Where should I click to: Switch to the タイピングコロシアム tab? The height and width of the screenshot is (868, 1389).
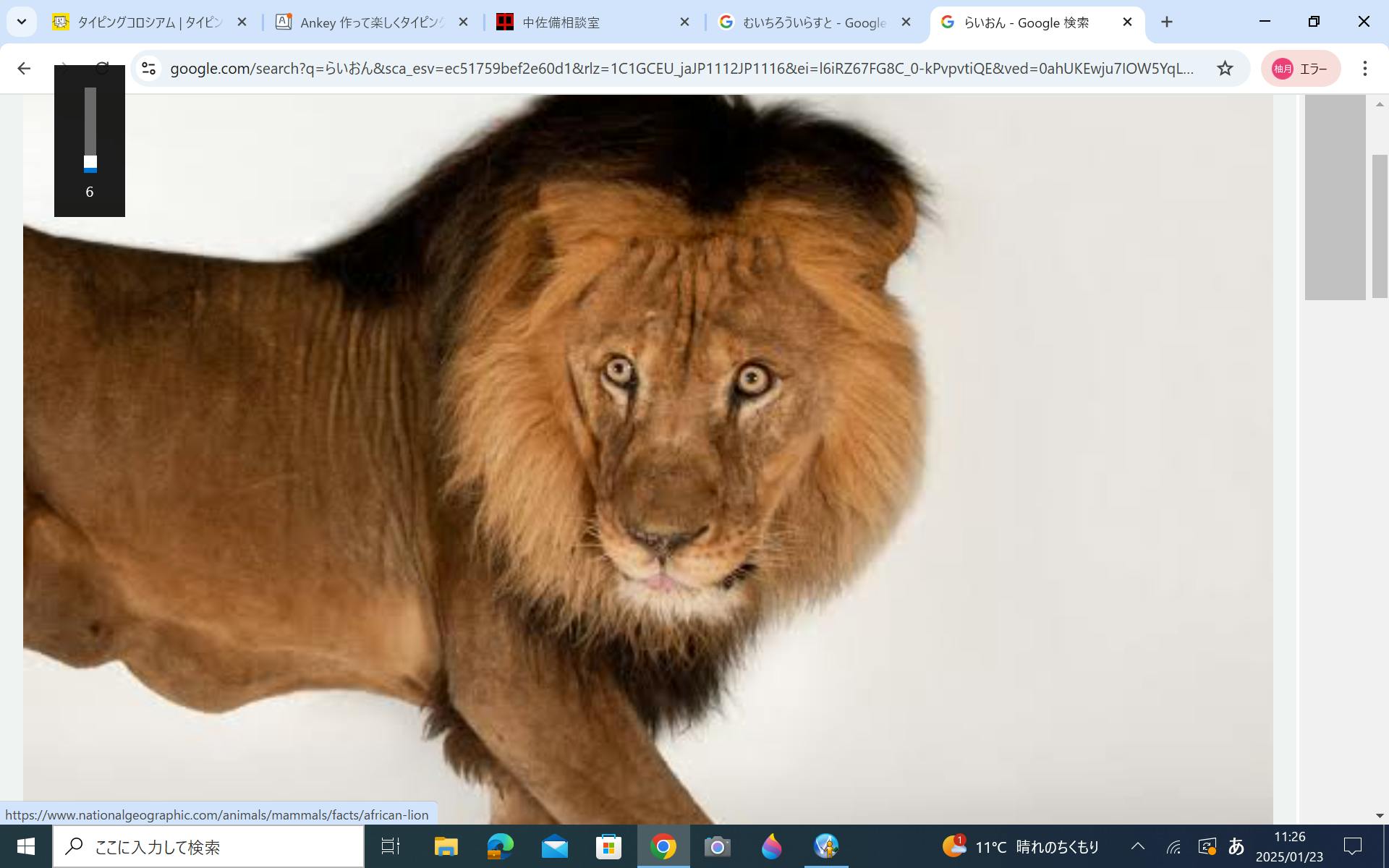(148, 22)
